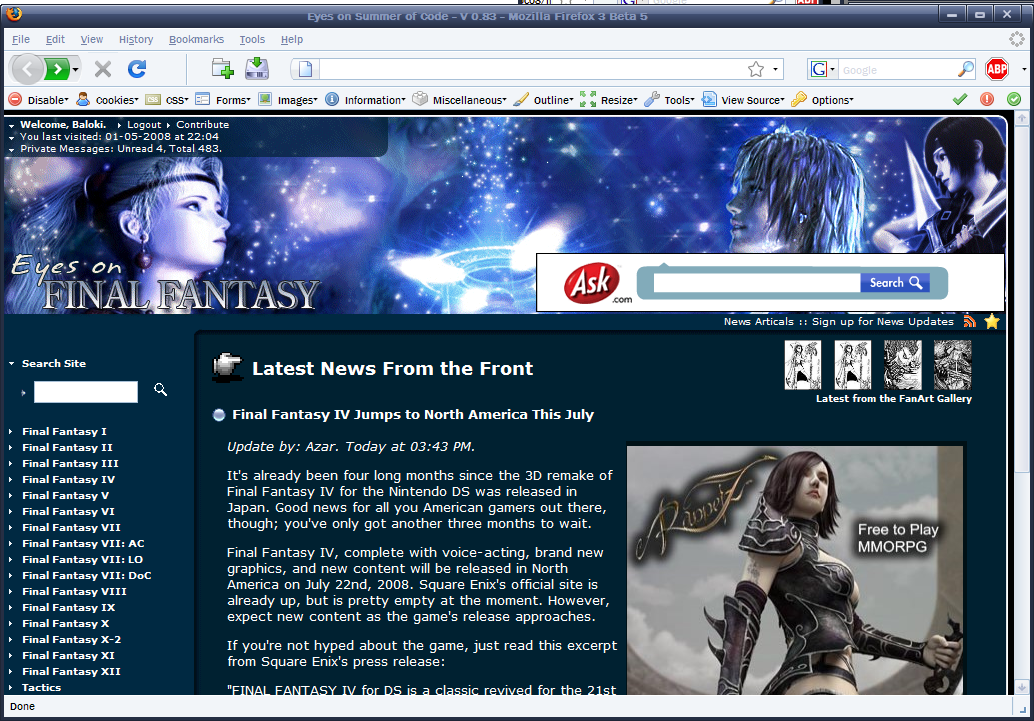This screenshot has width=1034, height=721.
Task: Stop loading with the X stop icon
Action: [x=102, y=69]
